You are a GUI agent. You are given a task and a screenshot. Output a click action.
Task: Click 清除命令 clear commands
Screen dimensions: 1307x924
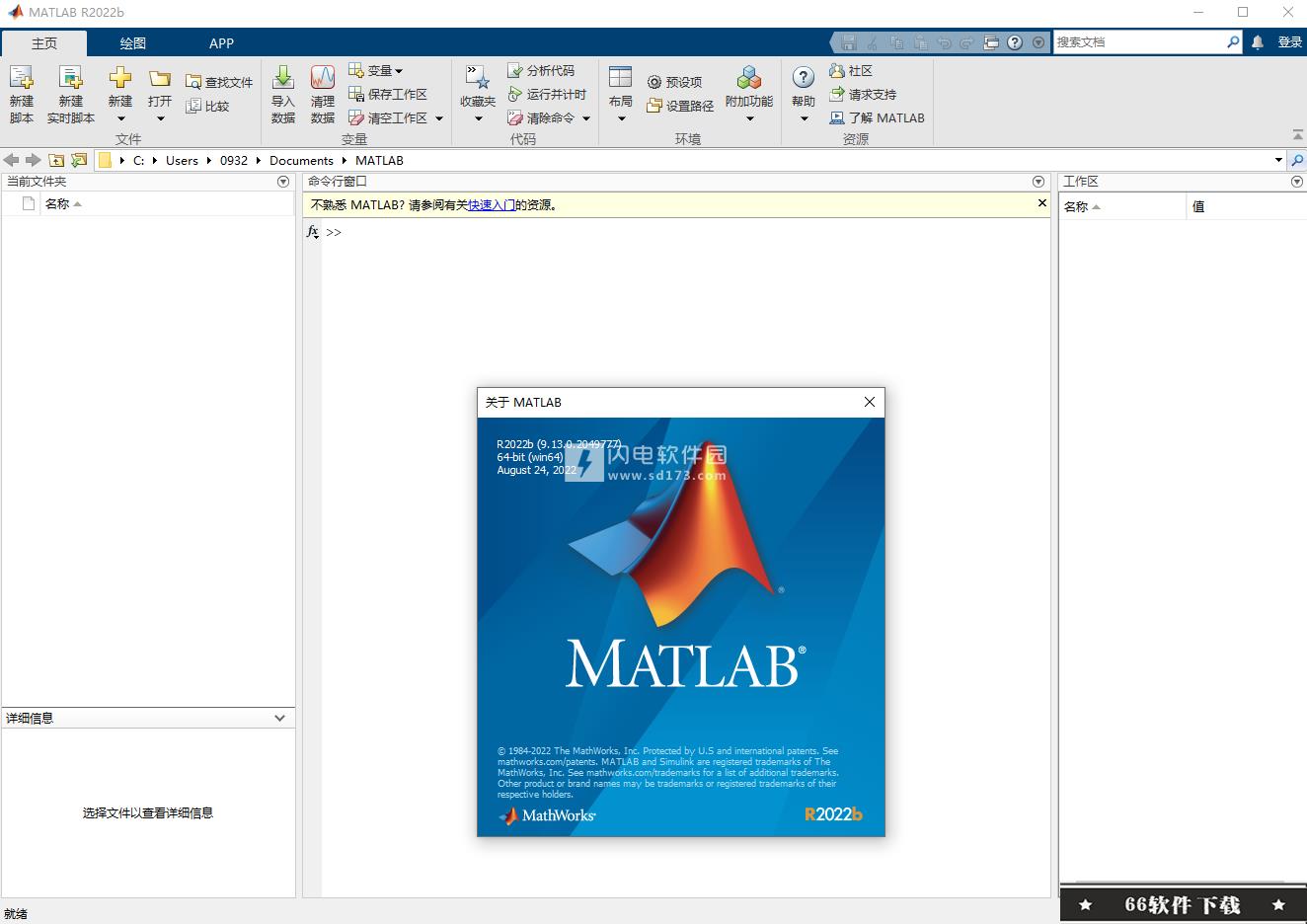coord(541,117)
